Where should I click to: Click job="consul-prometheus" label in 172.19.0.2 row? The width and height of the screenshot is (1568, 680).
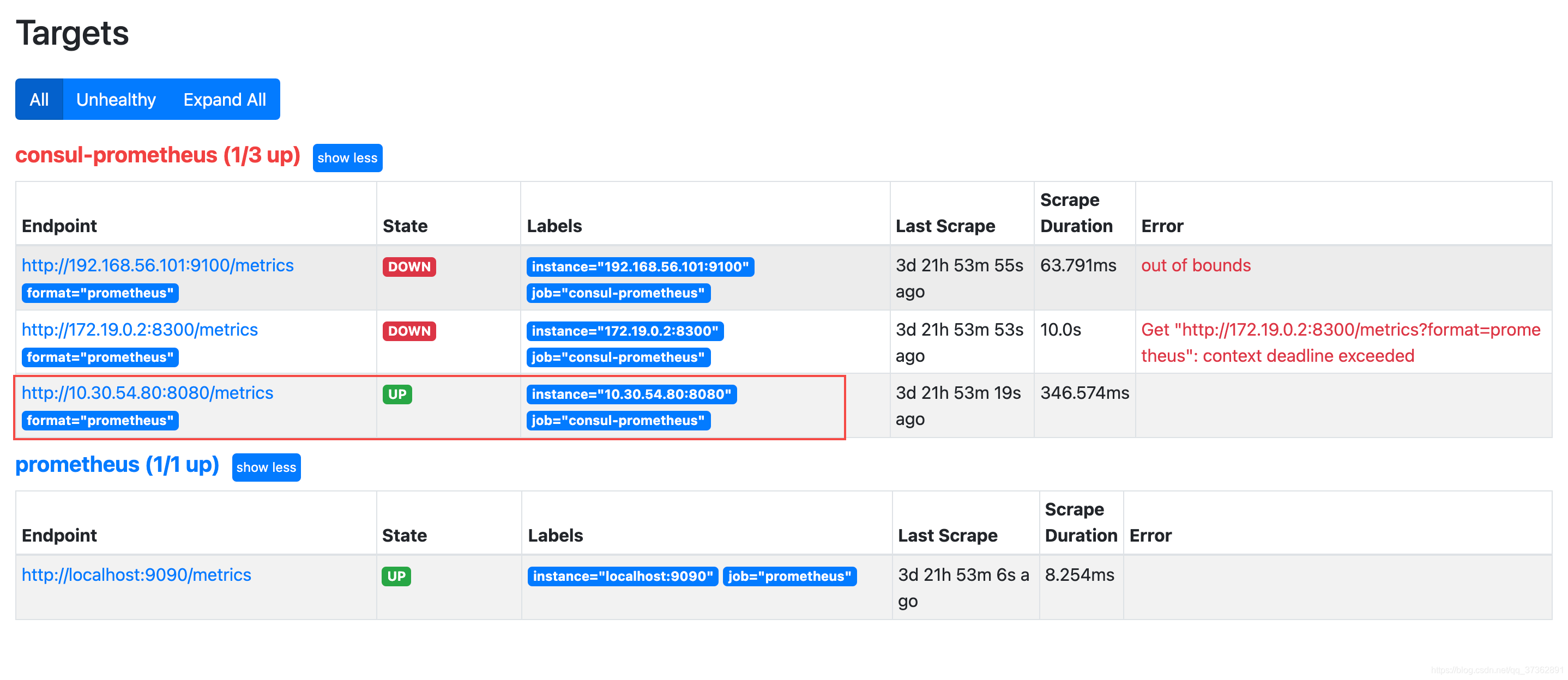coord(618,357)
